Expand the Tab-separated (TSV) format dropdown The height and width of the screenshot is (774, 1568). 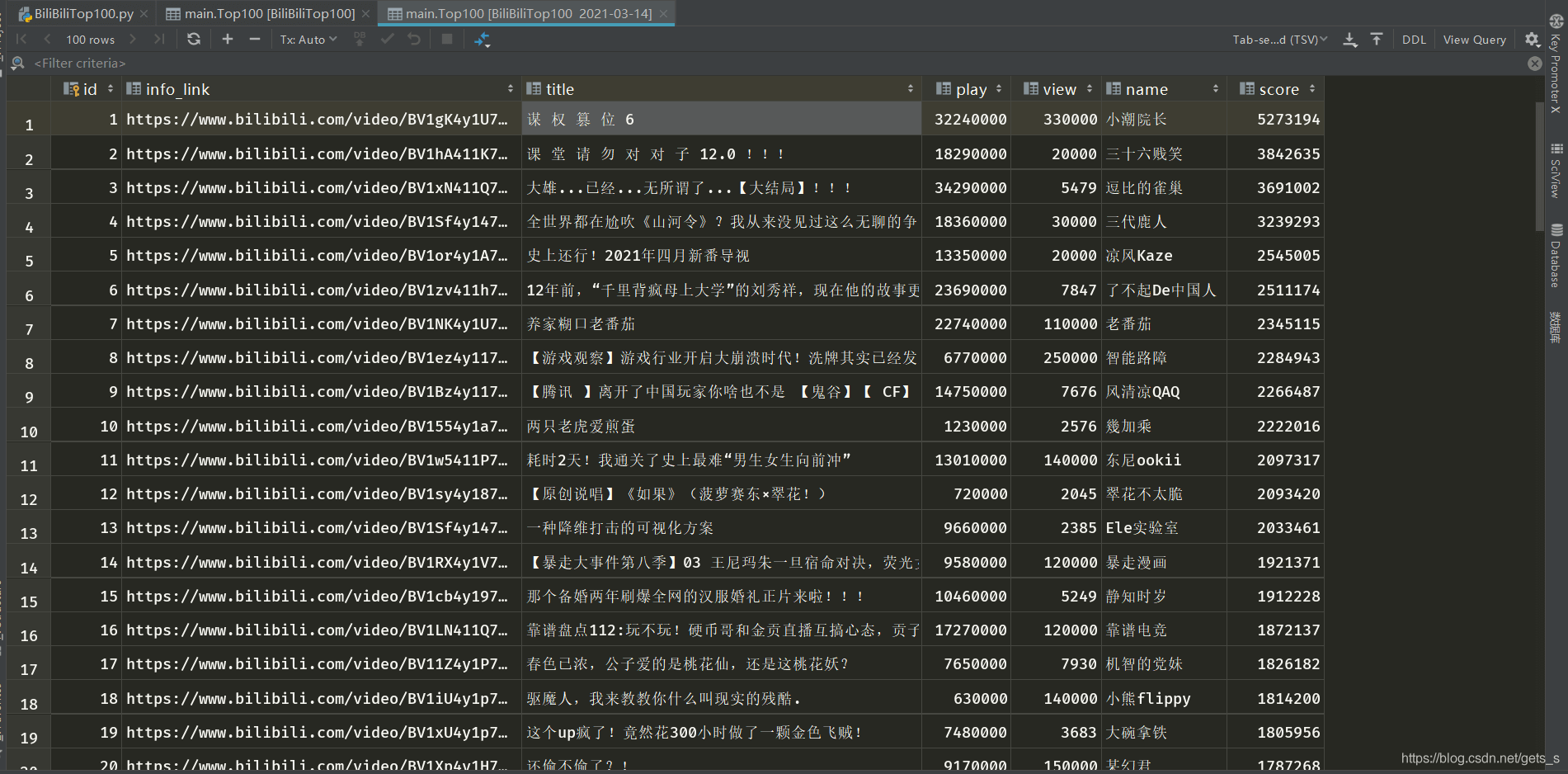coord(1279,39)
